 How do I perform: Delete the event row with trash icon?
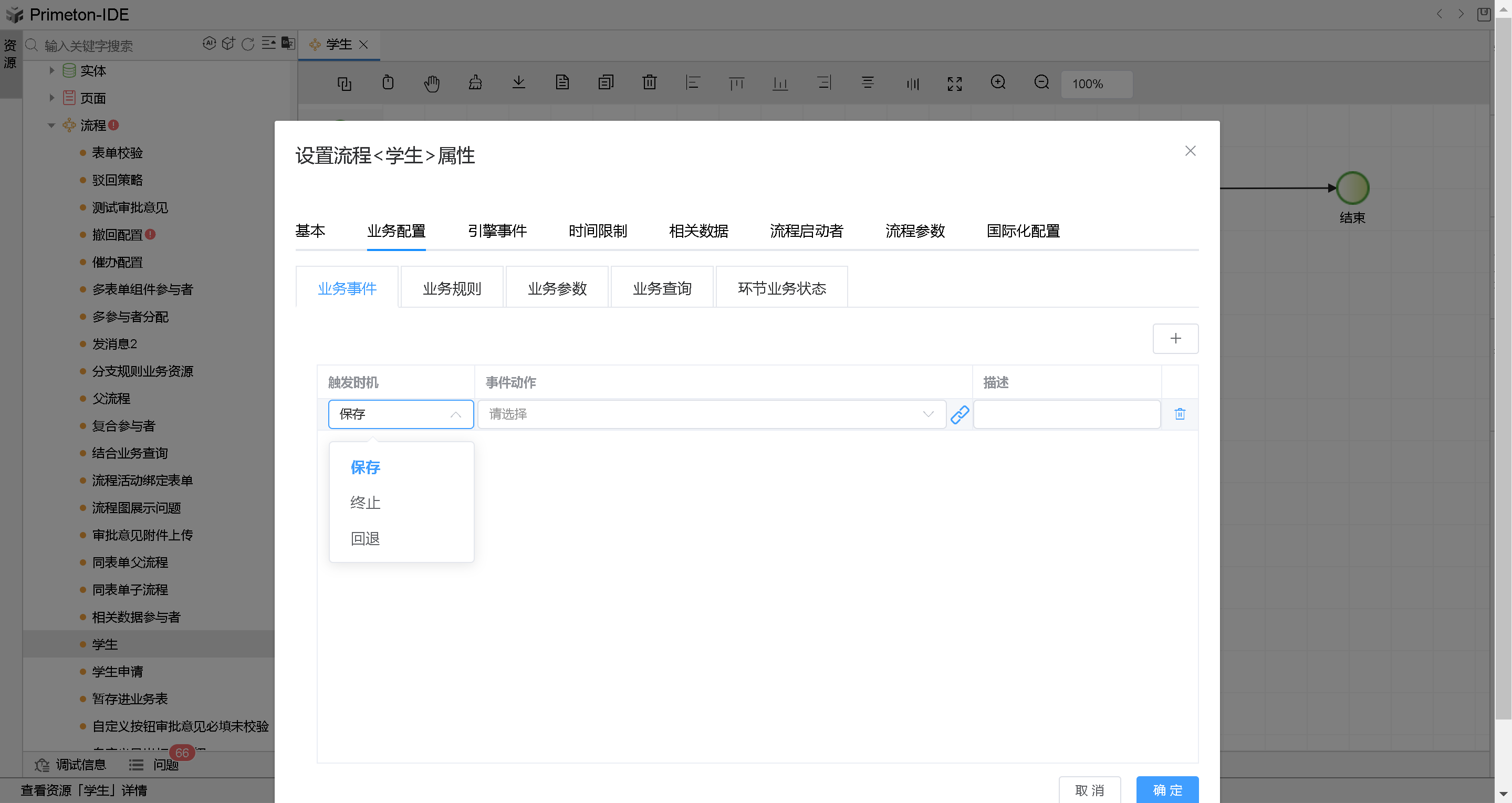1179,414
